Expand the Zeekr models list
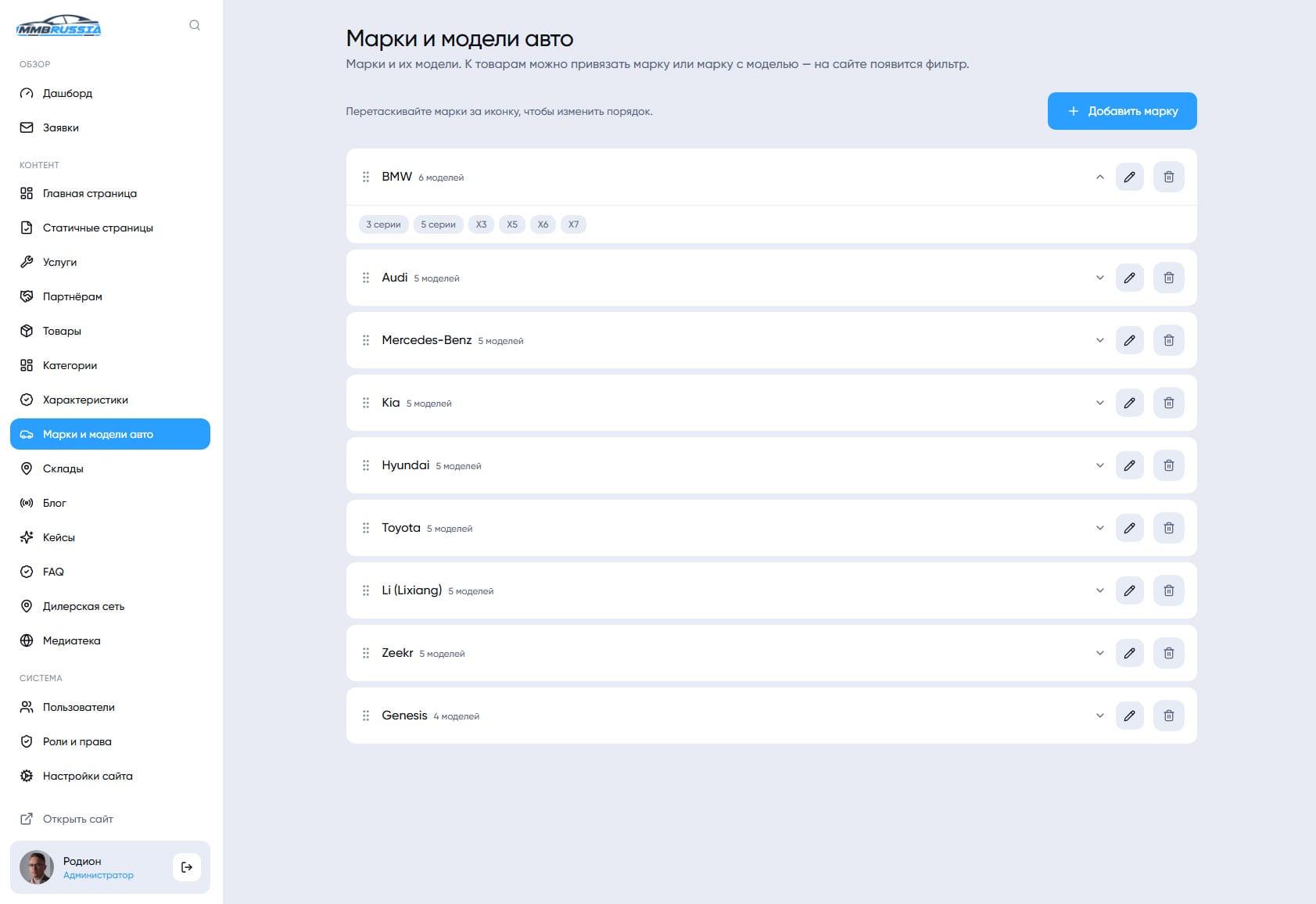This screenshot has width=1316, height=904. pyautogui.click(x=1100, y=653)
